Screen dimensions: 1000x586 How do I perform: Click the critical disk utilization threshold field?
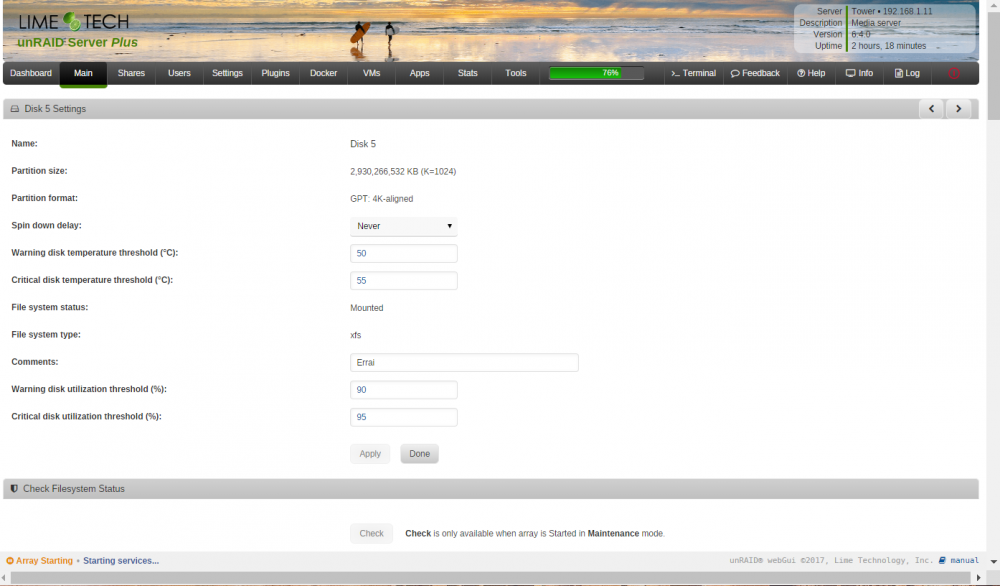404,417
